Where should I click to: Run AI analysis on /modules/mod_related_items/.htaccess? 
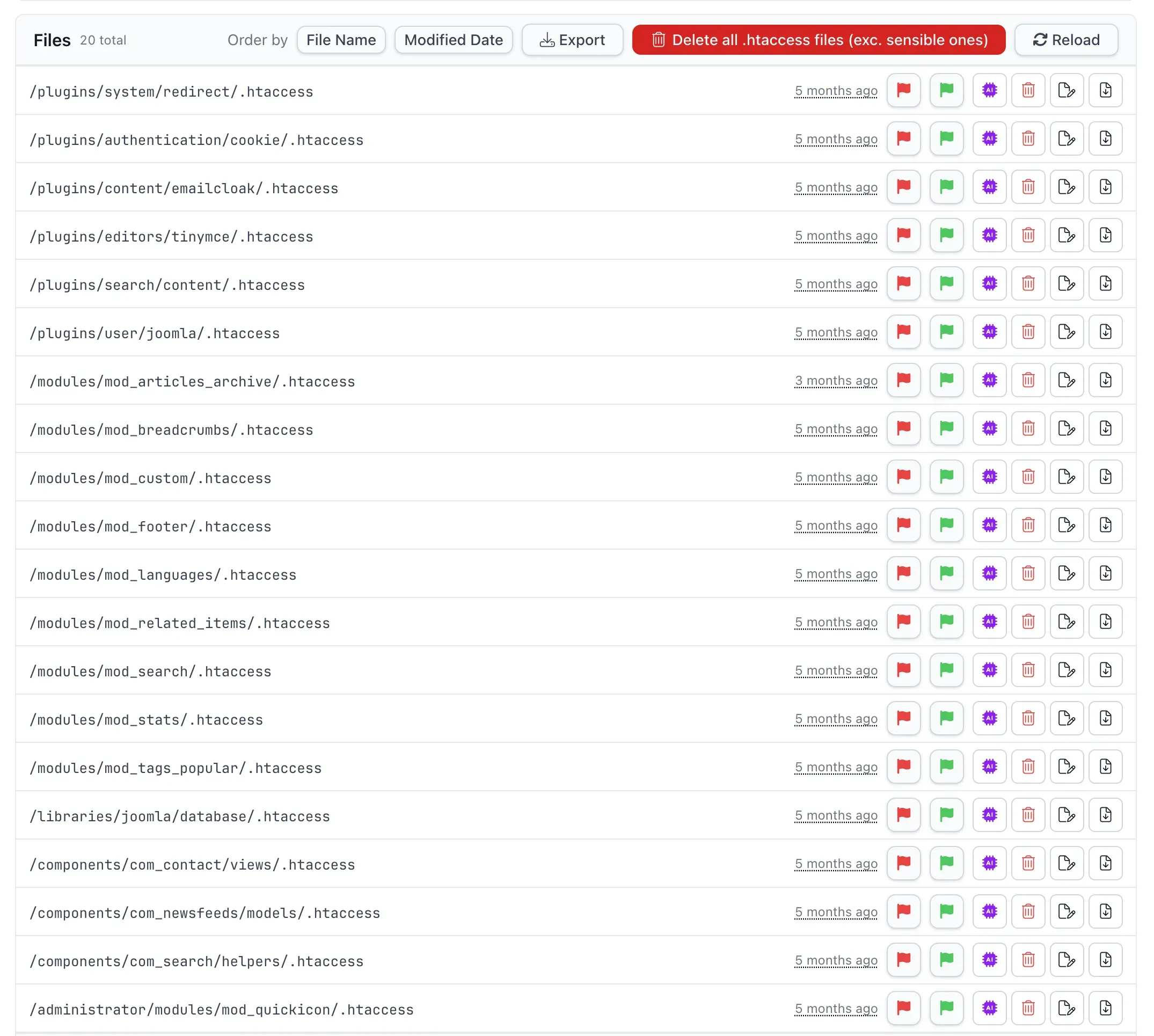pyautogui.click(x=990, y=622)
